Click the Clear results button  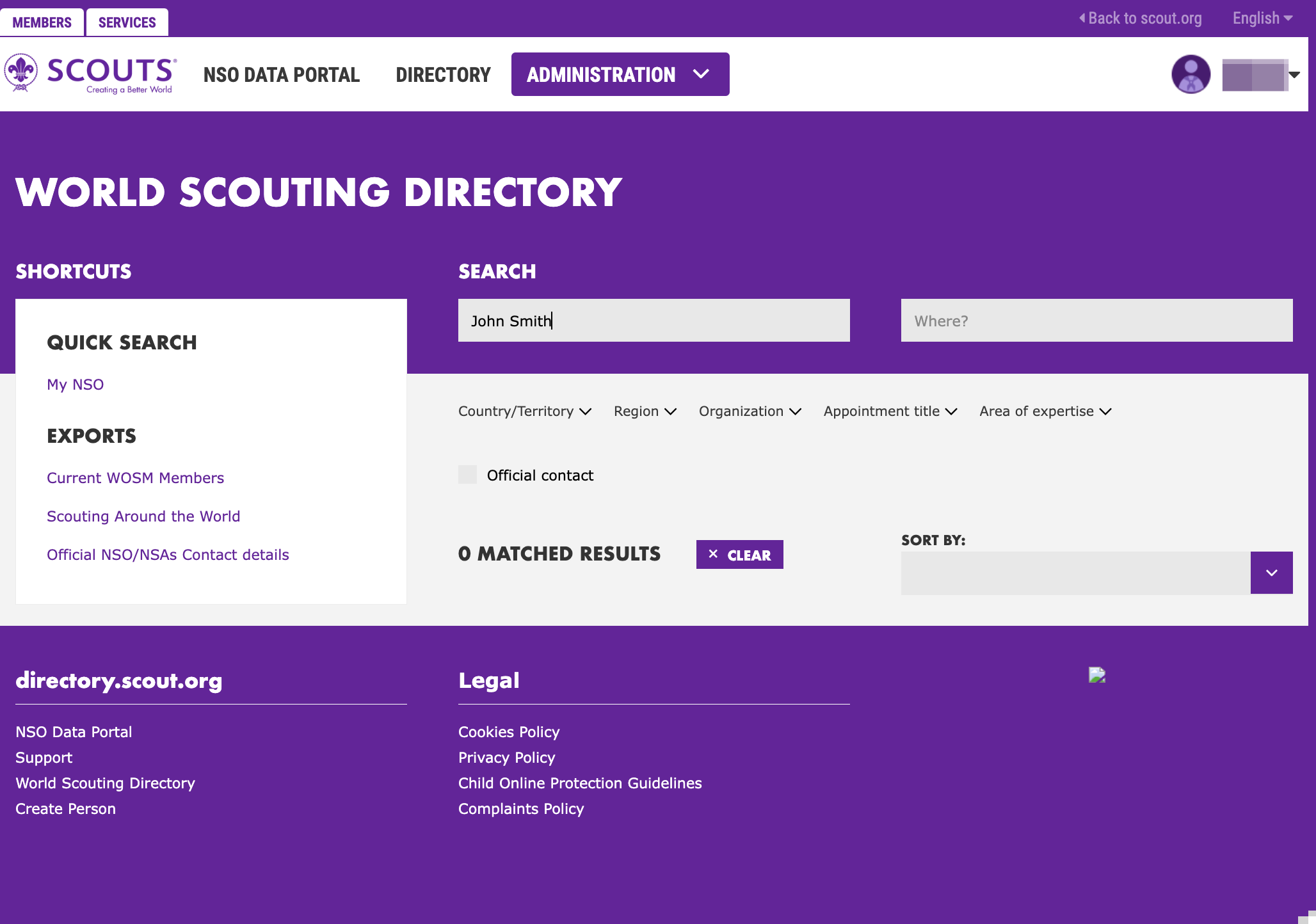(x=740, y=554)
